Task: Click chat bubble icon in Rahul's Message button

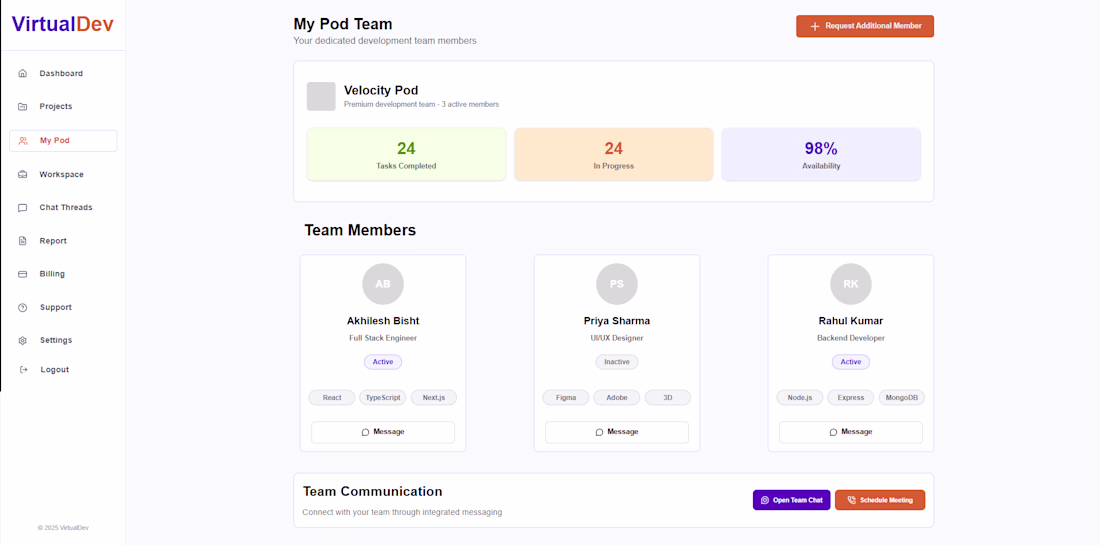Action: pyautogui.click(x=833, y=432)
